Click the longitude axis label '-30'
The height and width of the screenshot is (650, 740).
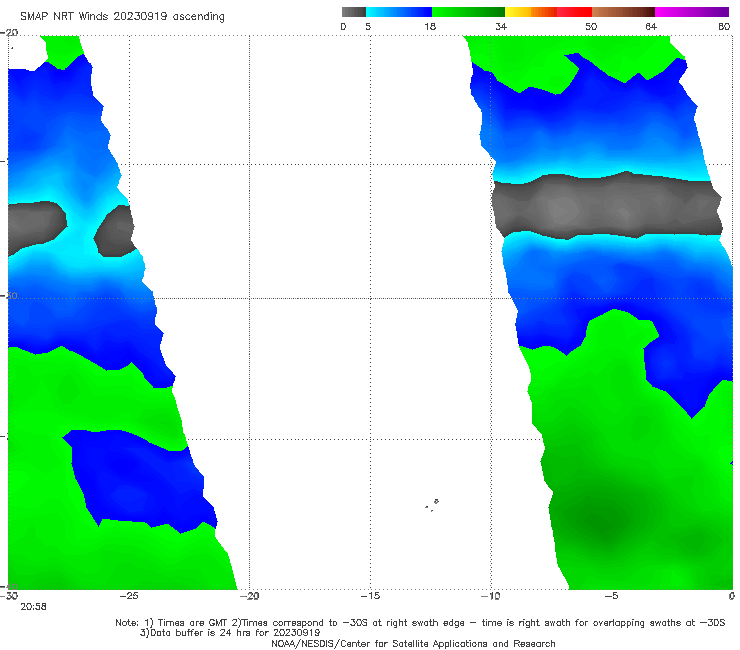click(9, 596)
